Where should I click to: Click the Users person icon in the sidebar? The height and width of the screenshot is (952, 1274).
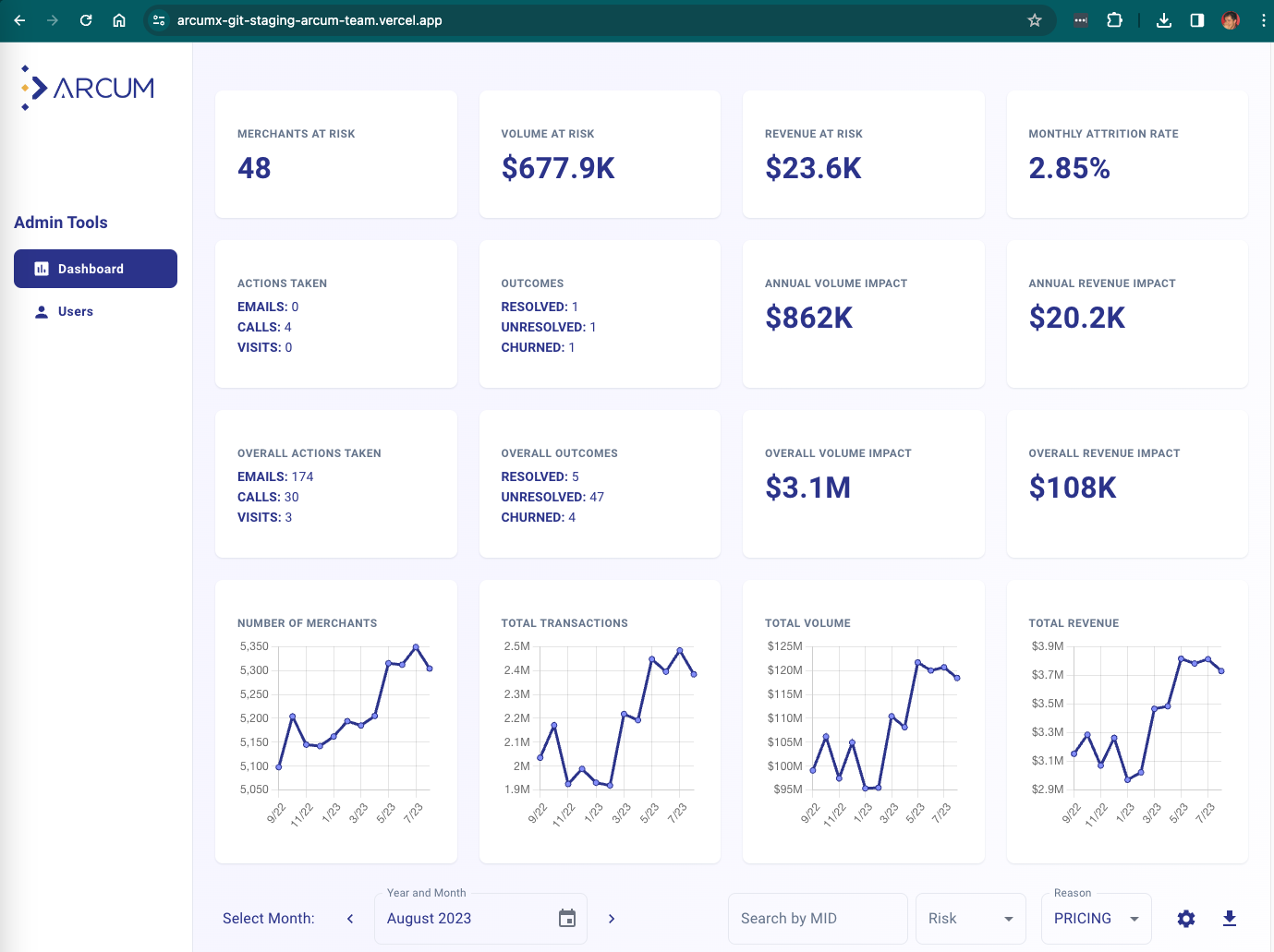click(x=41, y=311)
